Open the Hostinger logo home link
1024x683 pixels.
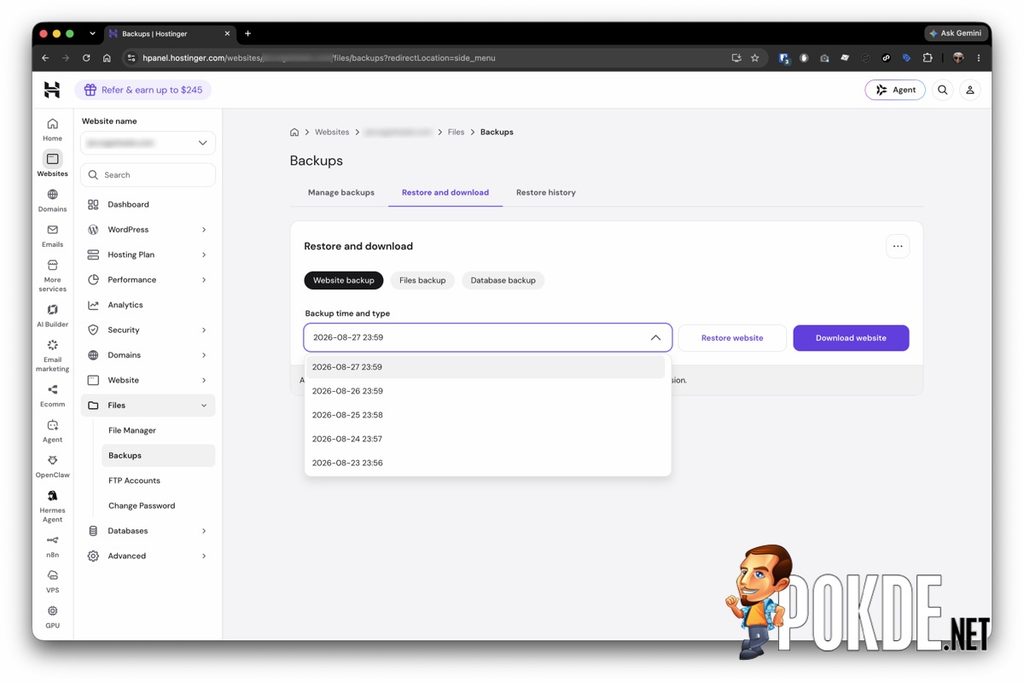click(x=52, y=89)
